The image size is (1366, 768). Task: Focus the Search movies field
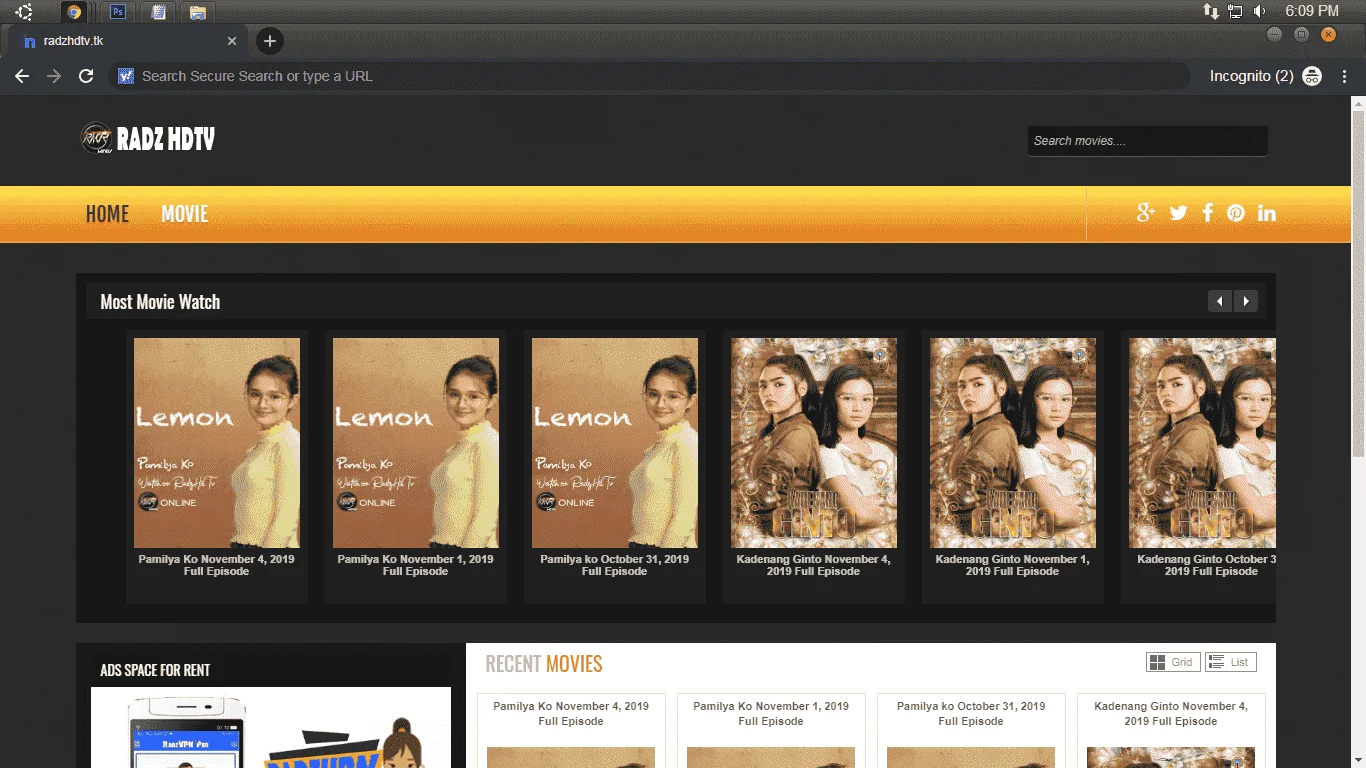tap(1147, 141)
